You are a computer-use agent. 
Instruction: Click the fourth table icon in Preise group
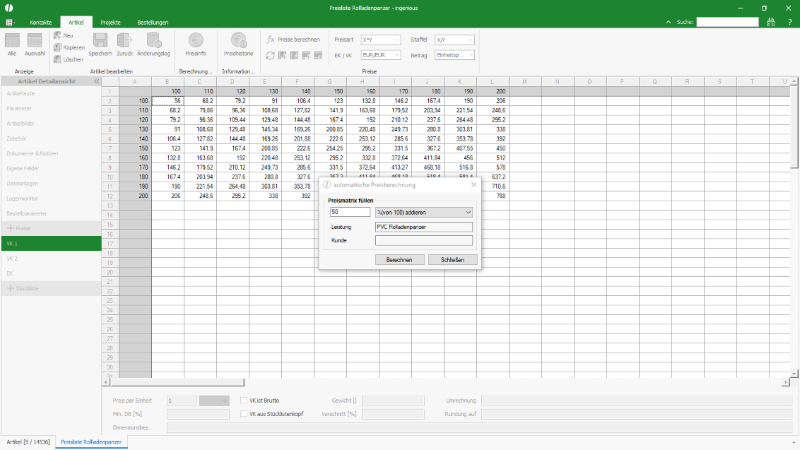pos(318,55)
